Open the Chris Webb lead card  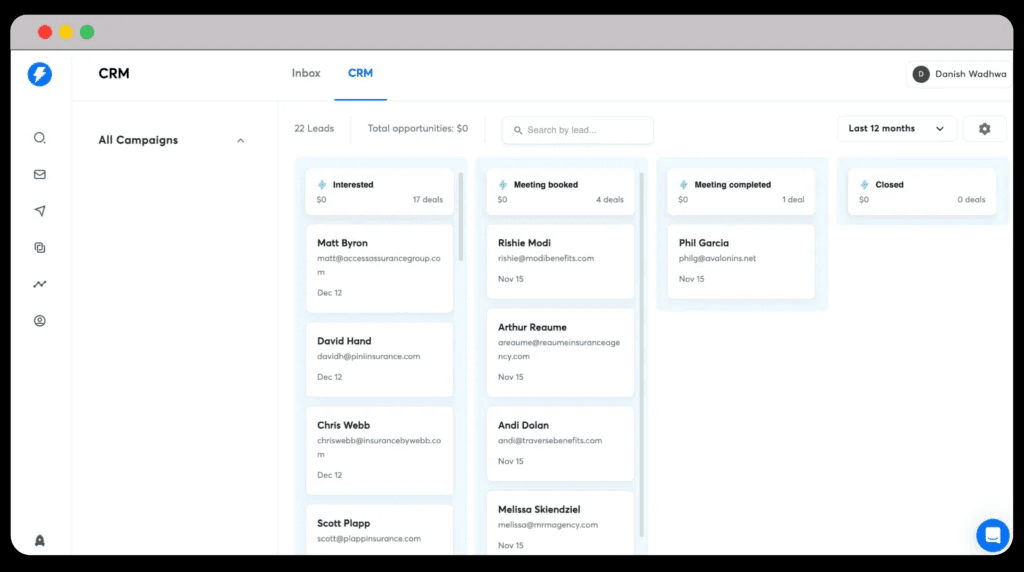(x=379, y=451)
